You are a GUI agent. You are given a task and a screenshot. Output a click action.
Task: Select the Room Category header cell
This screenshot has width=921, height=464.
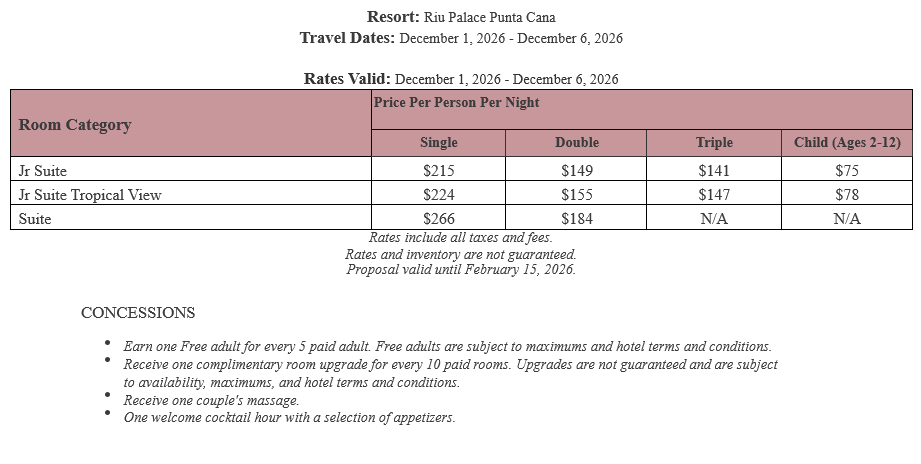pos(75,125)
